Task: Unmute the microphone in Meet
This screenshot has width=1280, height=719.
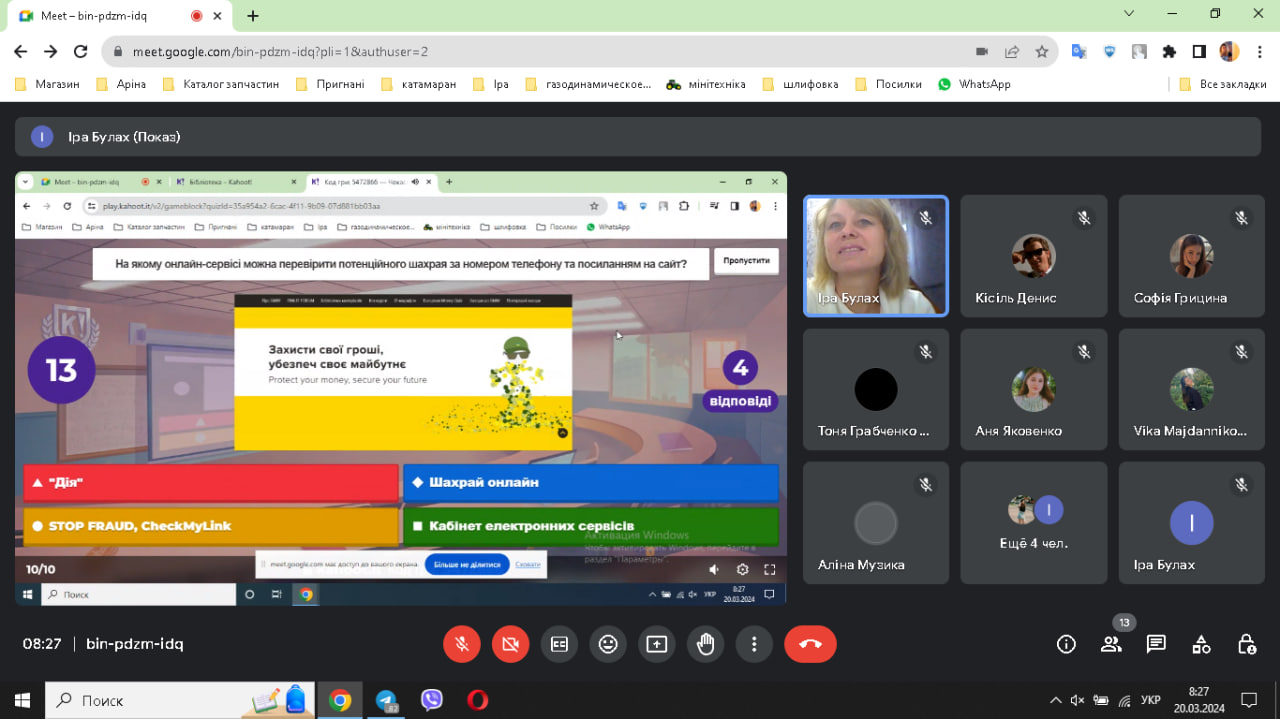Action: click(x=462, y=644)
